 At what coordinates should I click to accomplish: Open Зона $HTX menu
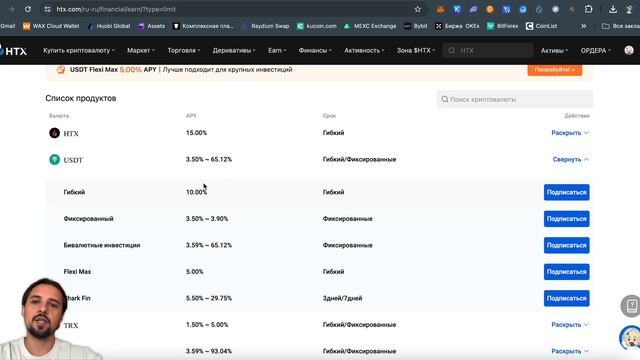click(416, 51)
